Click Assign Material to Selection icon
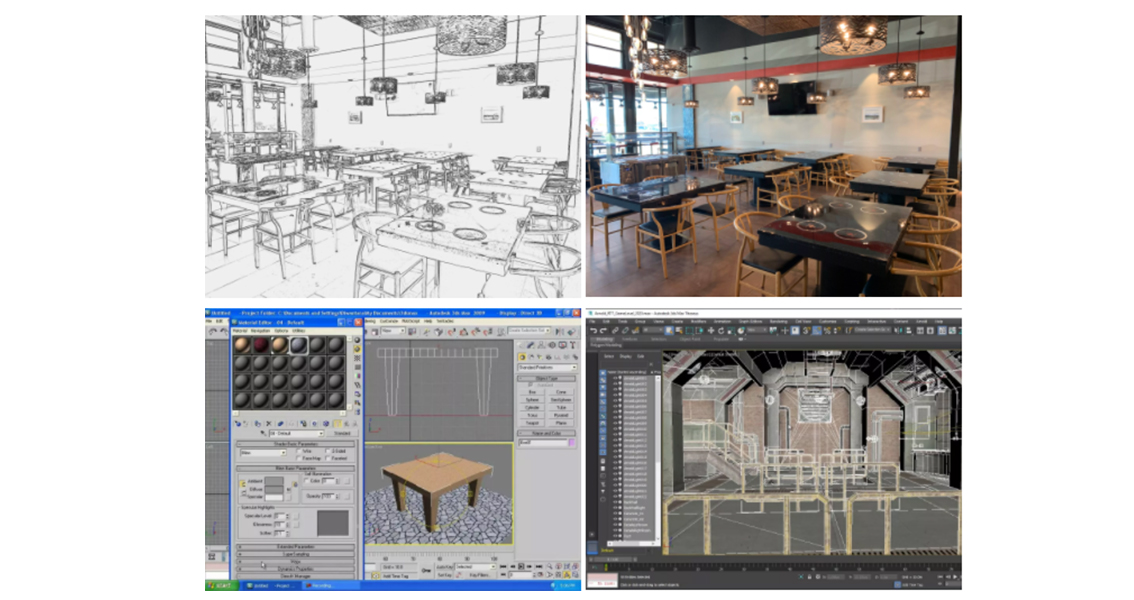Viewport: 1134px width, 600px height. click(x=257, y=423)
